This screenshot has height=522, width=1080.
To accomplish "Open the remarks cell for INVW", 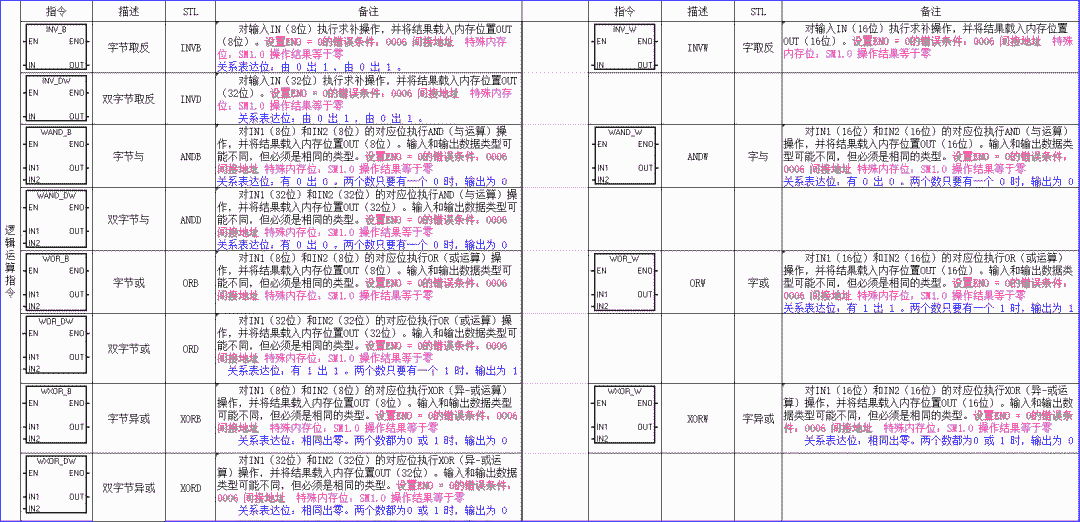I will (930, 48).
